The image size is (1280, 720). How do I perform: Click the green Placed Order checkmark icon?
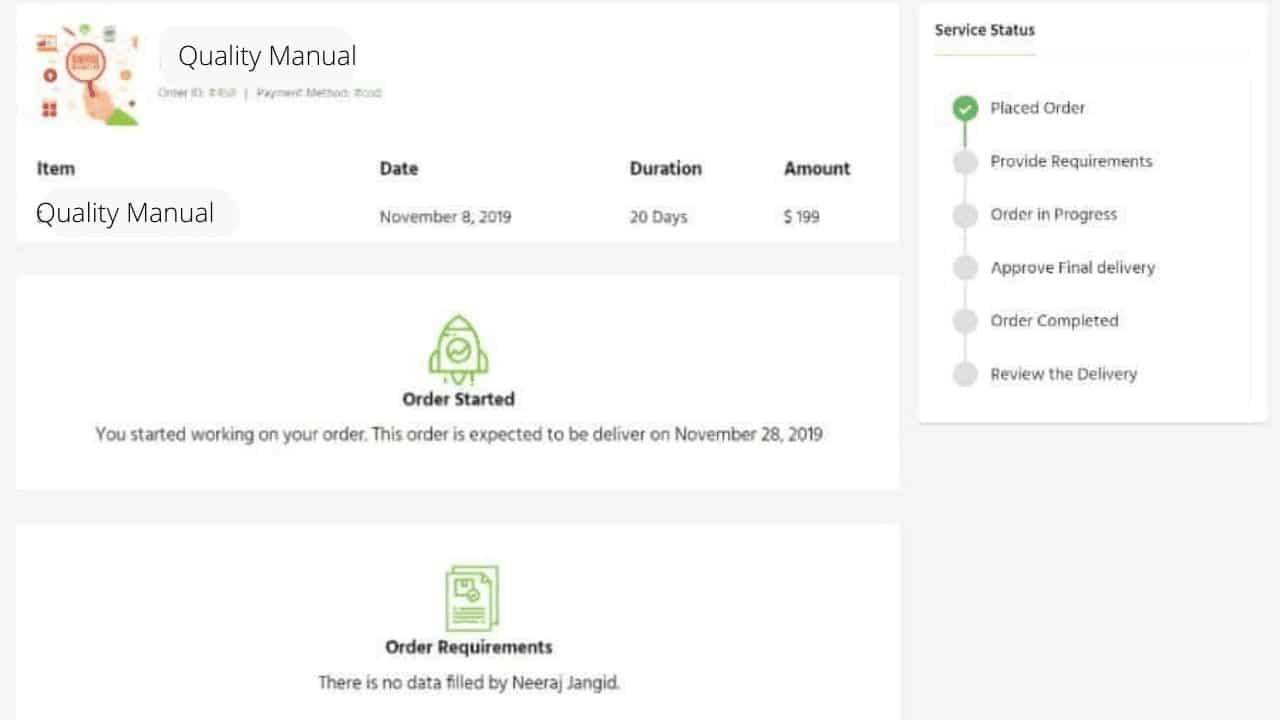pyautogui.click(x=965, y=108)
